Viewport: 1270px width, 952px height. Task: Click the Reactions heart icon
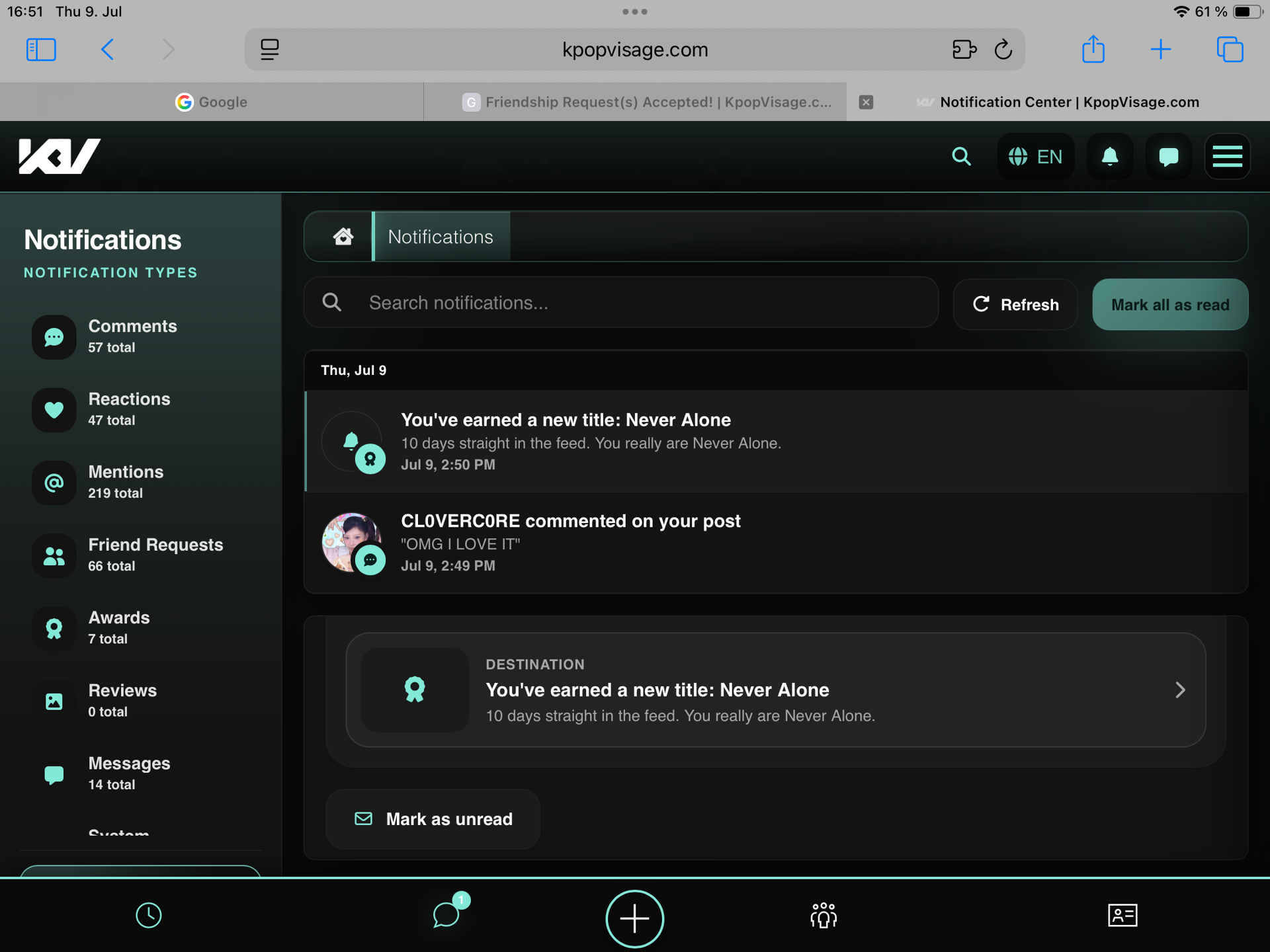tap(54, 410)
